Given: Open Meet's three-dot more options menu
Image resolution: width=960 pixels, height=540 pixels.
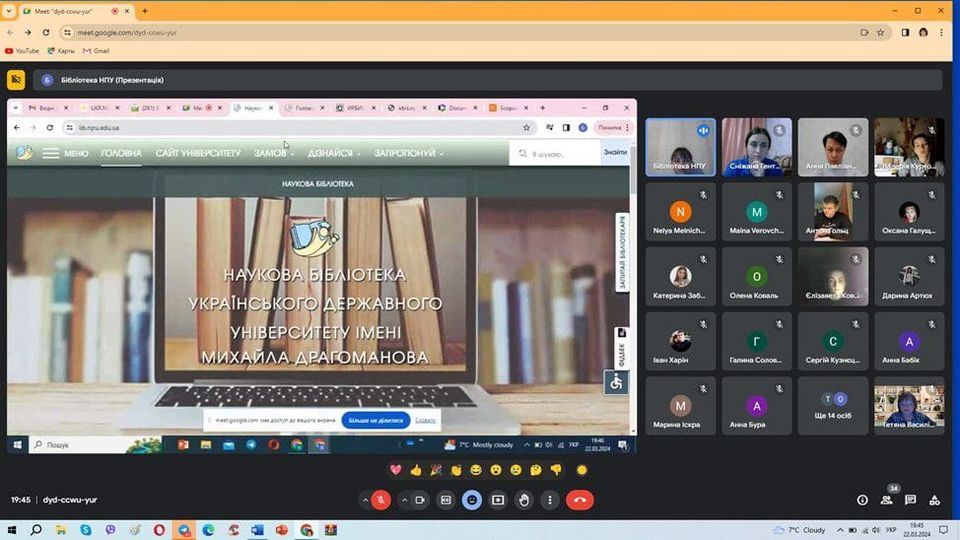Looking at the screenshot, I should [x=549, y=500].
